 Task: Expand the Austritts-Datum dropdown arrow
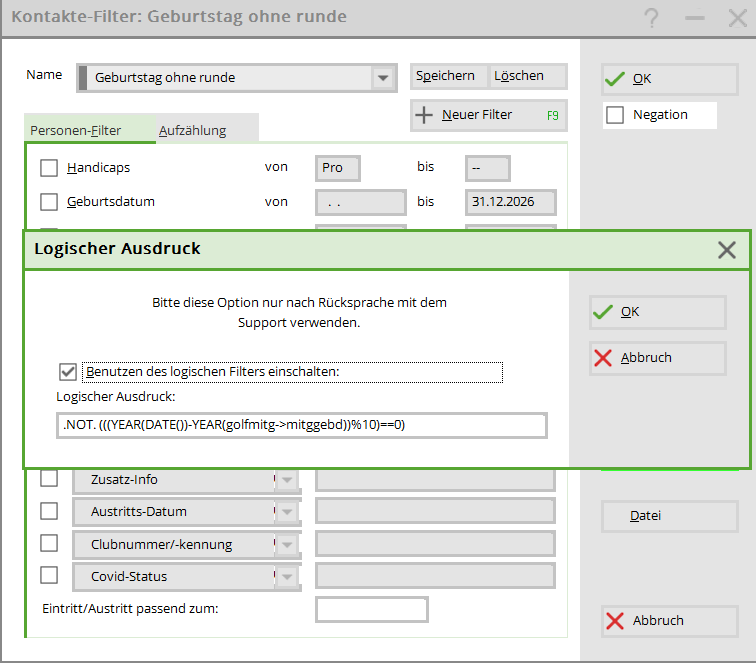(287, 512)
